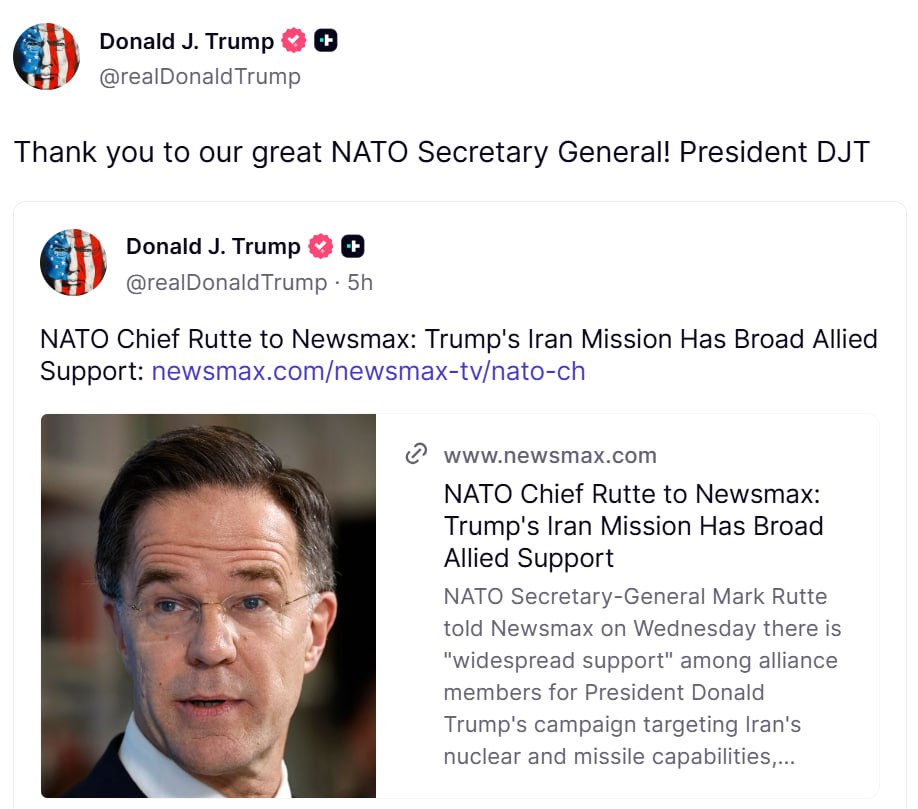Click the quoted post's @realDonaldTrump handle
The height and width of the screenshot is (809, 918).
coord(226,282)
